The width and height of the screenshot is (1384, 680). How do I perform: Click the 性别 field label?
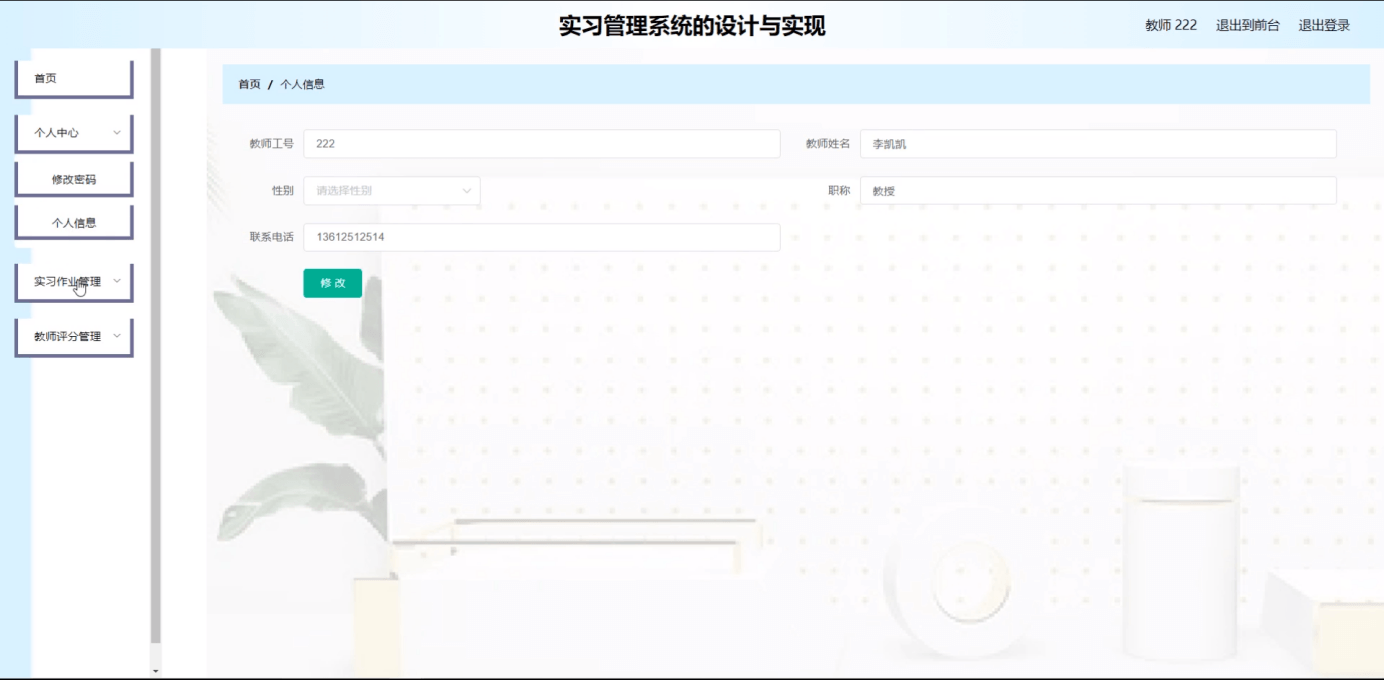tap(282, 190)
